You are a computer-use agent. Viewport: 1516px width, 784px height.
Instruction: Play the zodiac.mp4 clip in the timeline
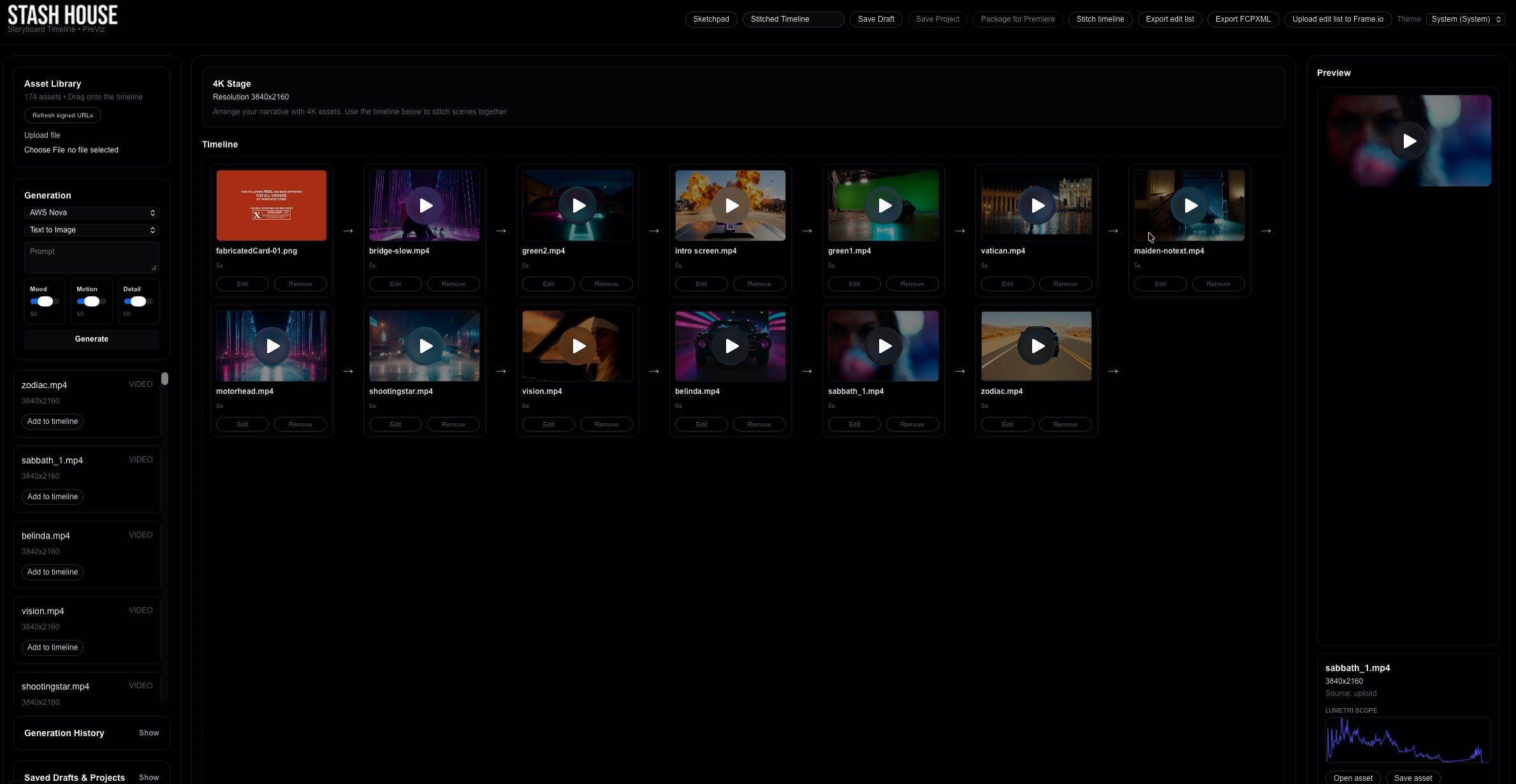pos(1037,345)
